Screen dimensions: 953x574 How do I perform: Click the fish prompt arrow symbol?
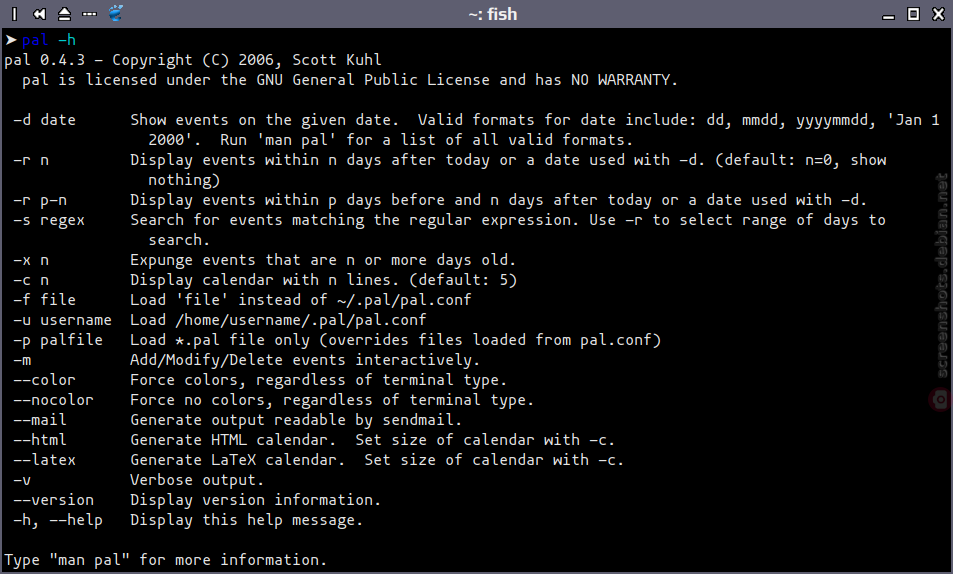click(x=11, y=40)
